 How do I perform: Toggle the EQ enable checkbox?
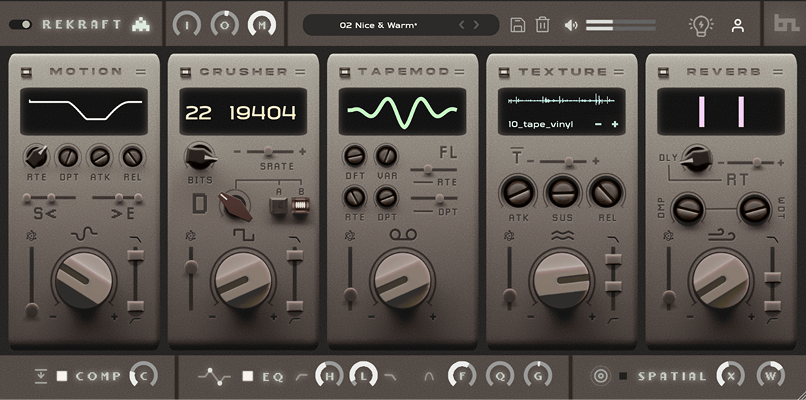point(248,376)
